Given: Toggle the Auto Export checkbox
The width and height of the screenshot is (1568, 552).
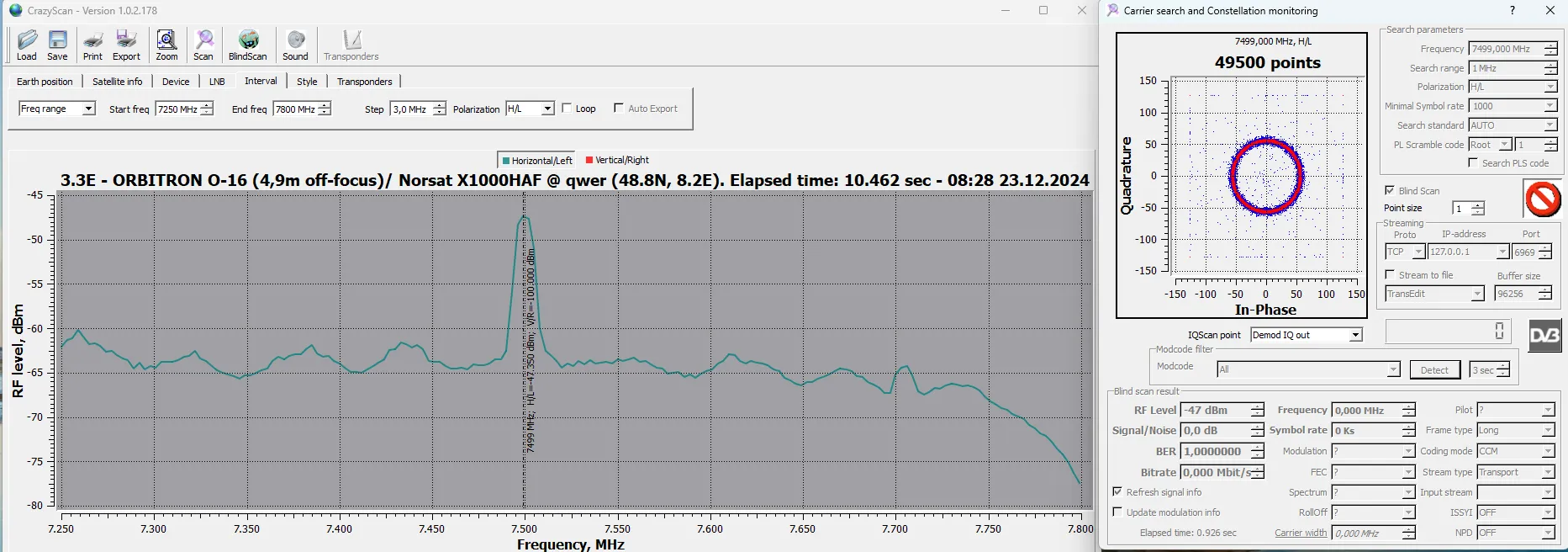Looking at the screenshot, I should tap(619, 109).
